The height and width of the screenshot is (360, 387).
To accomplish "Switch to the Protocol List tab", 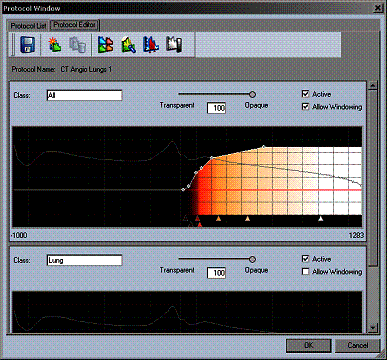I will (28, 26).
